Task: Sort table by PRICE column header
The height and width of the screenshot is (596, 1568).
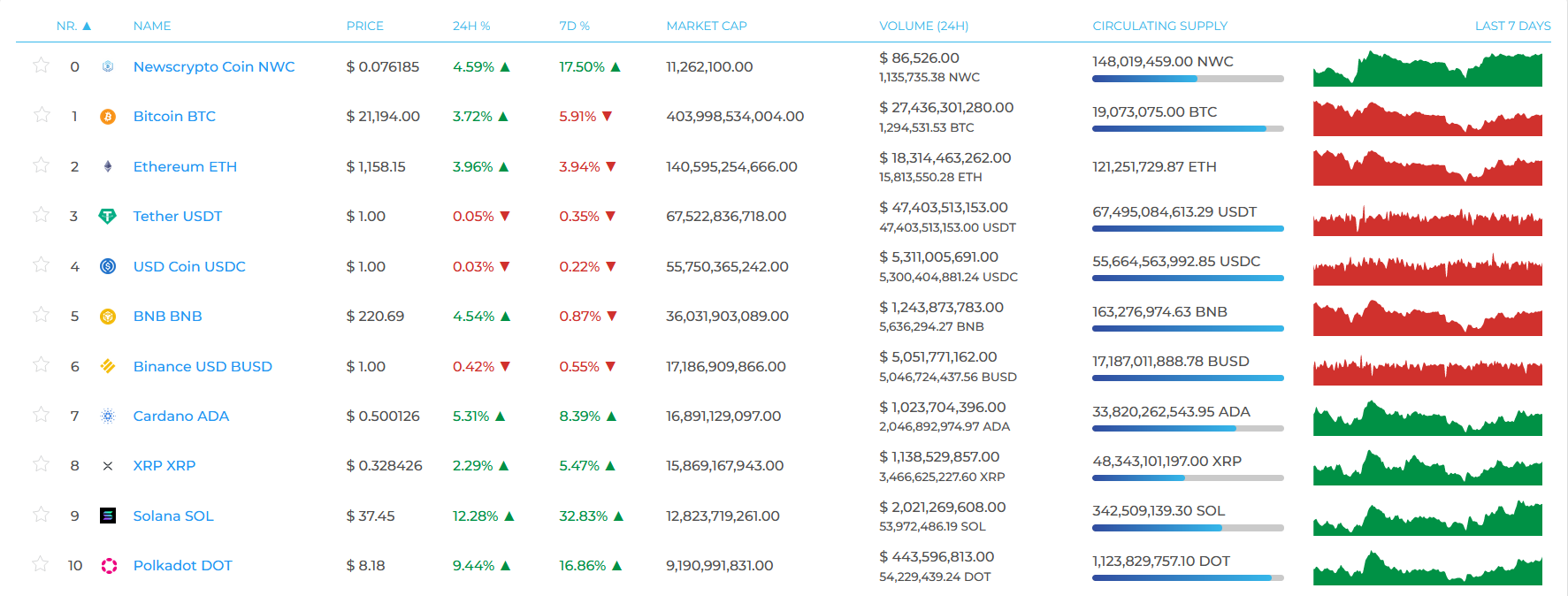Action: [365, 26]
